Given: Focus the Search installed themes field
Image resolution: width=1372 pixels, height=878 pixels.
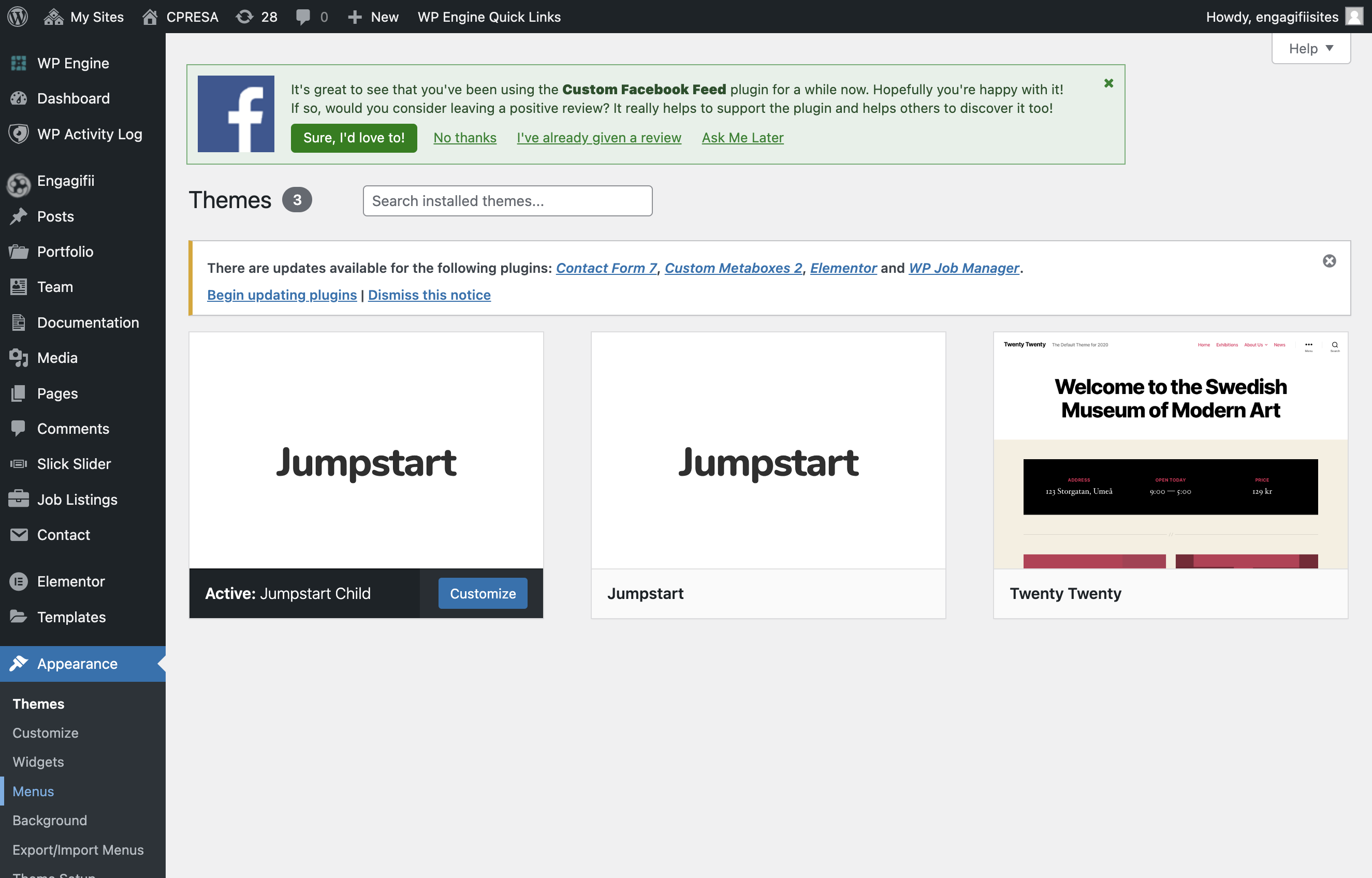Looking at the screenshot, I should 508,201.
